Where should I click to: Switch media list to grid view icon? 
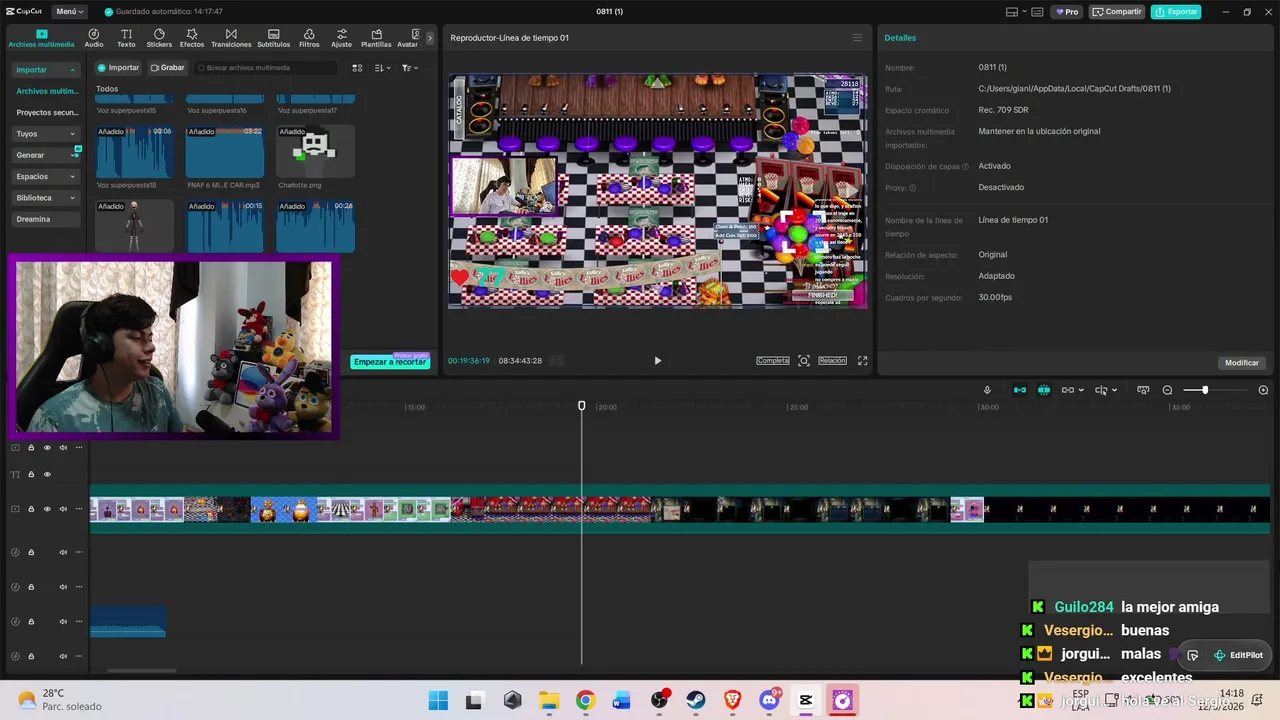(357, 68)
